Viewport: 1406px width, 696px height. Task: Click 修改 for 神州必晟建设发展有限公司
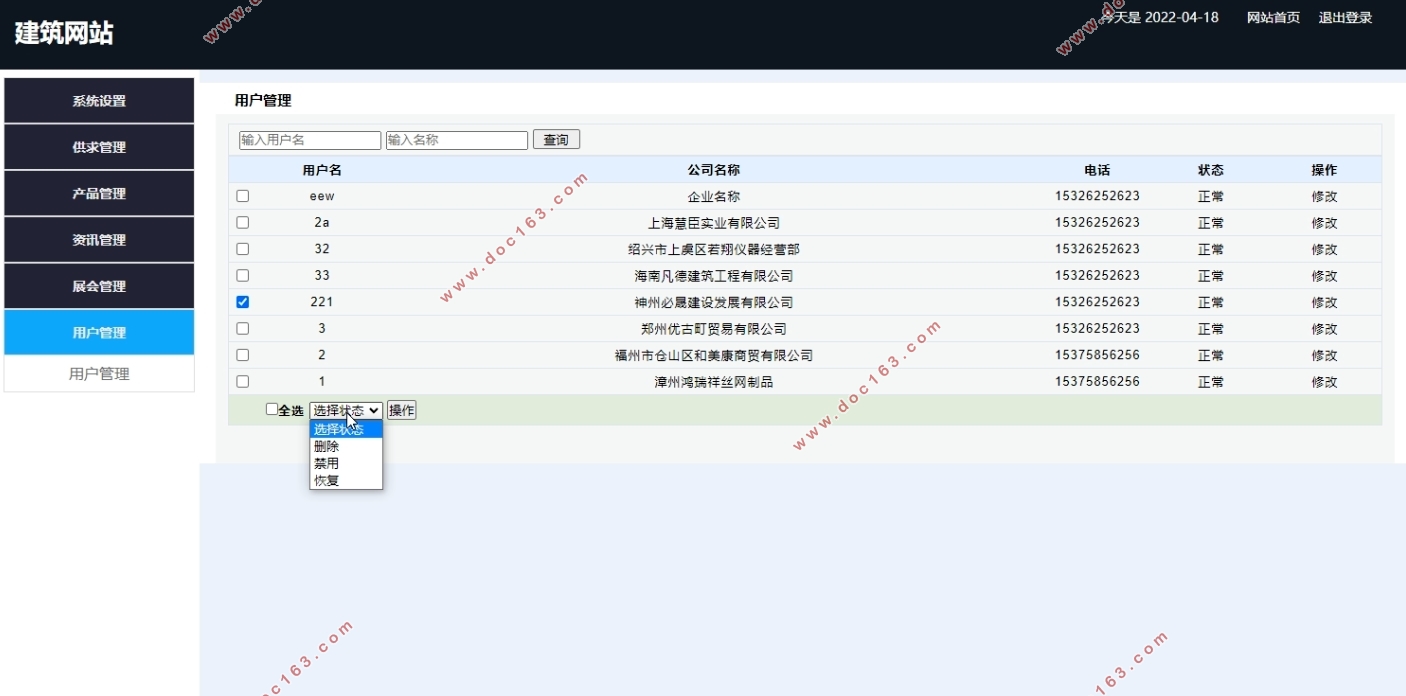click(1324, 302)
